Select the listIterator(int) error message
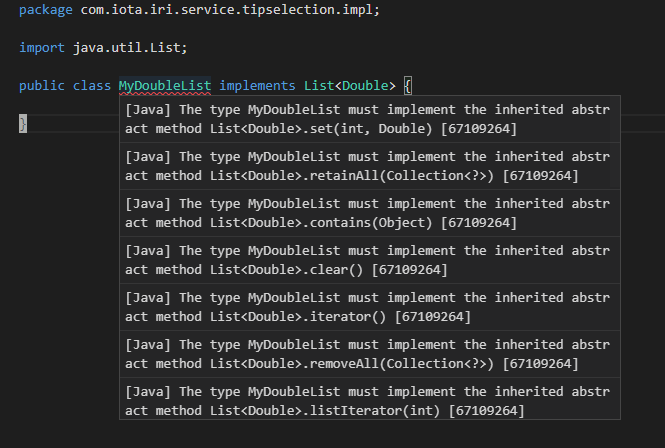 366,401
